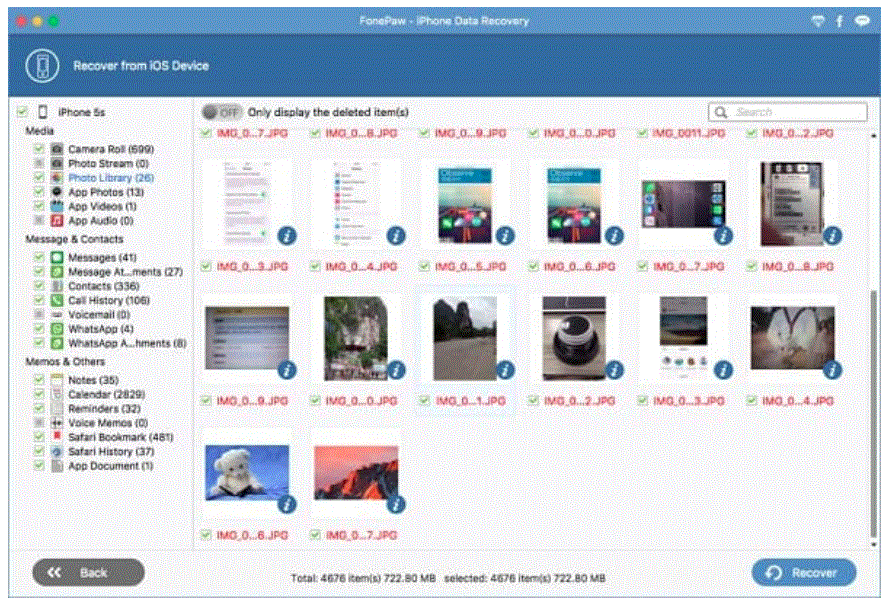Uncheck checkbox under teddy bear photo
Image resolution: width=885 pixels, height=601 pixels.
pyautogui.click(x=206, y=534)
